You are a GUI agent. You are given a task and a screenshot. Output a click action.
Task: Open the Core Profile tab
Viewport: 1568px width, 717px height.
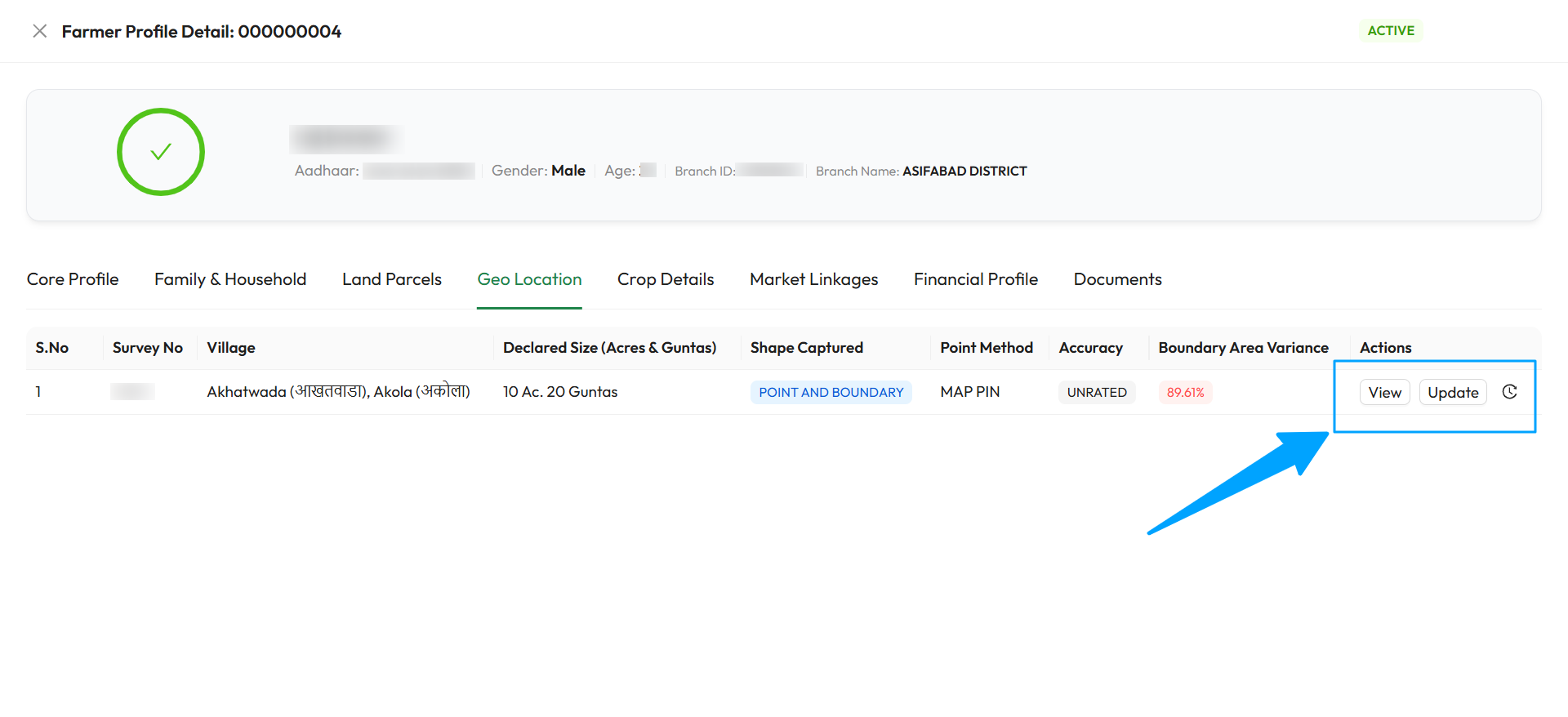pos(73,279)
